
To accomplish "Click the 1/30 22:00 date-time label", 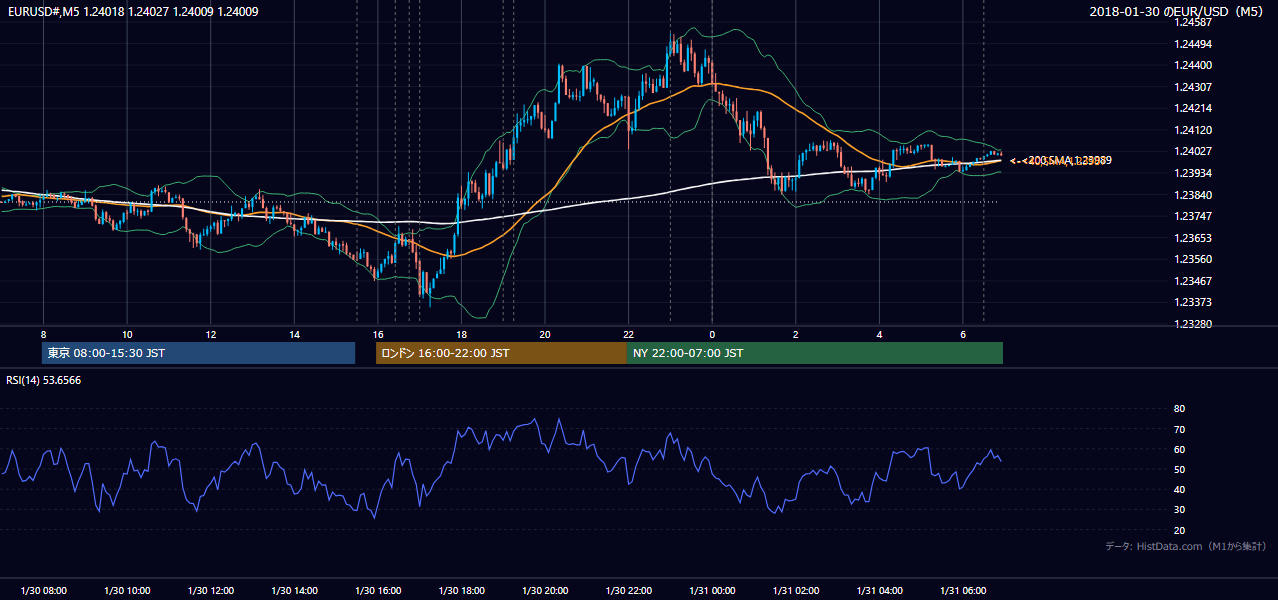I will pyautogui.click(x=628, y=591).
